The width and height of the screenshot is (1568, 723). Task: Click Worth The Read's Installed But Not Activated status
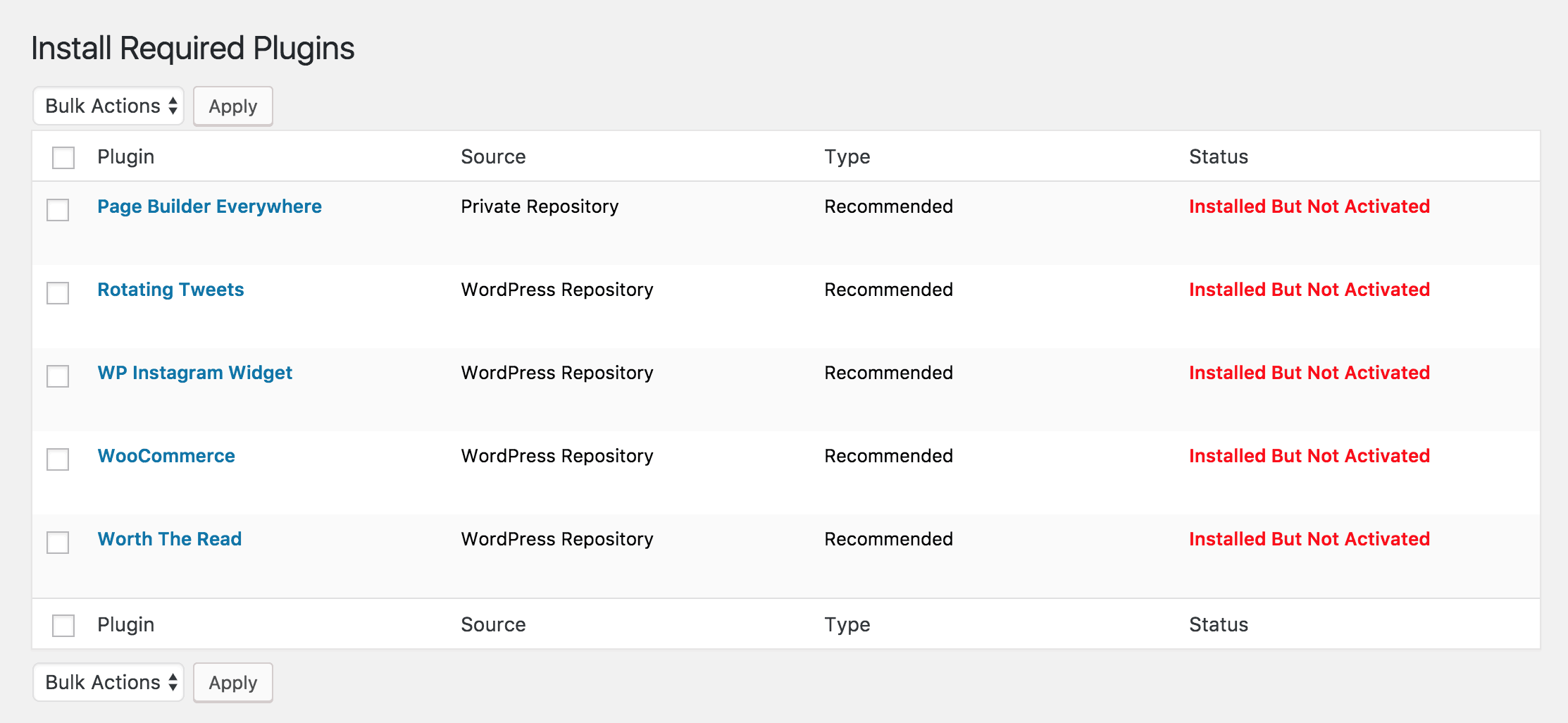(1309, 539)
